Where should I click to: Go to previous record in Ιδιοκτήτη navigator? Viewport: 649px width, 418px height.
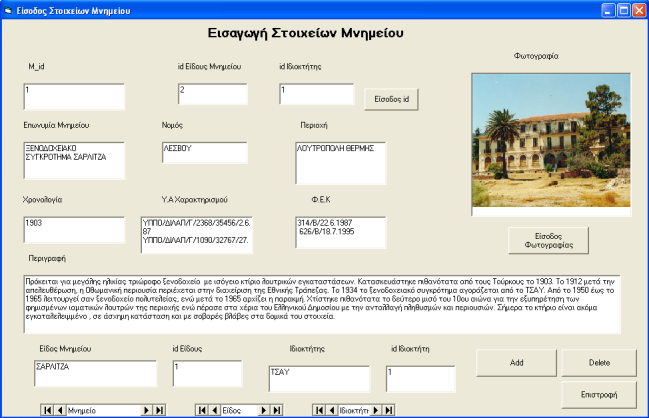pos(332,410)
